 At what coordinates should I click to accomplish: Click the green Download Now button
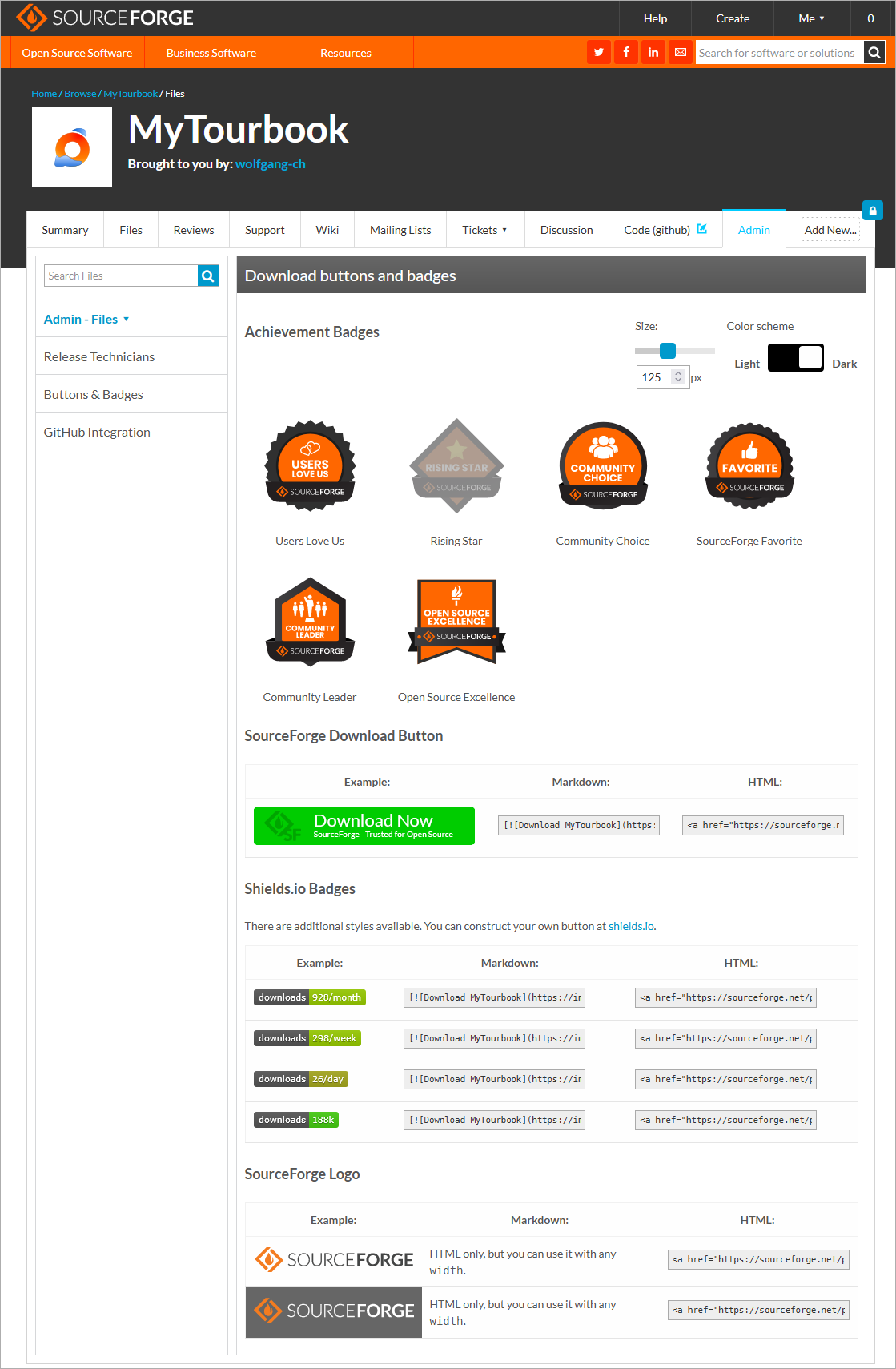[x=364, y=826]
